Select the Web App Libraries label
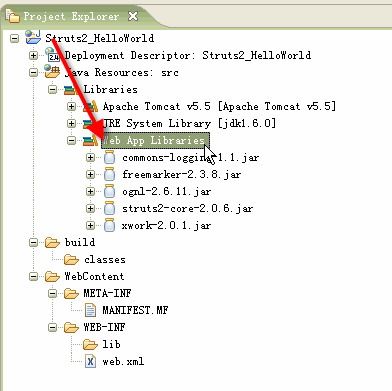392x391 pixels. point(154,140)
